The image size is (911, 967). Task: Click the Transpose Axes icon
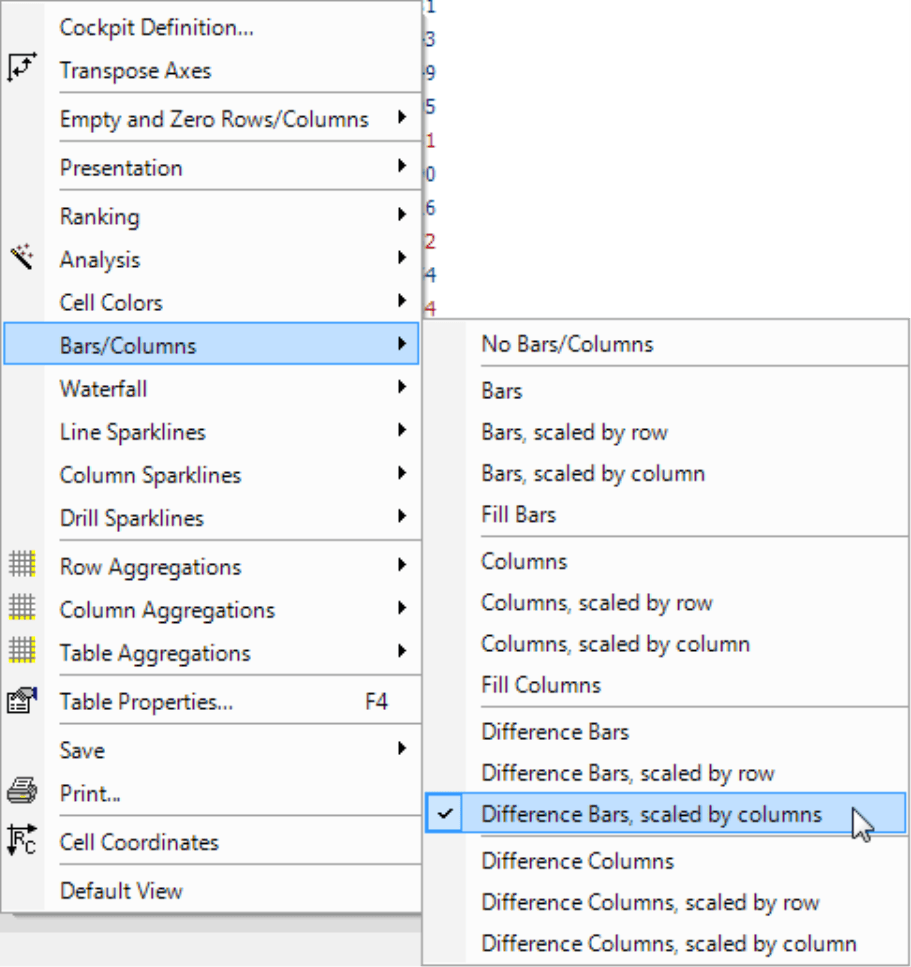click(22, 68)
